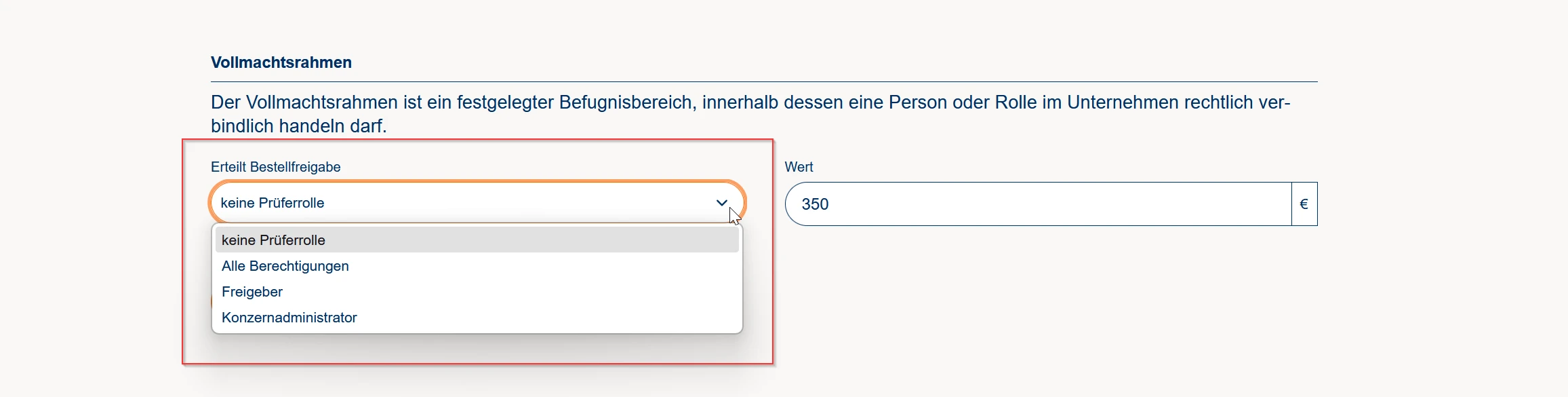Viewport: 1568px width, 397px height.
Task: Click selected text inside closed combo box
Action: [273, 203]
